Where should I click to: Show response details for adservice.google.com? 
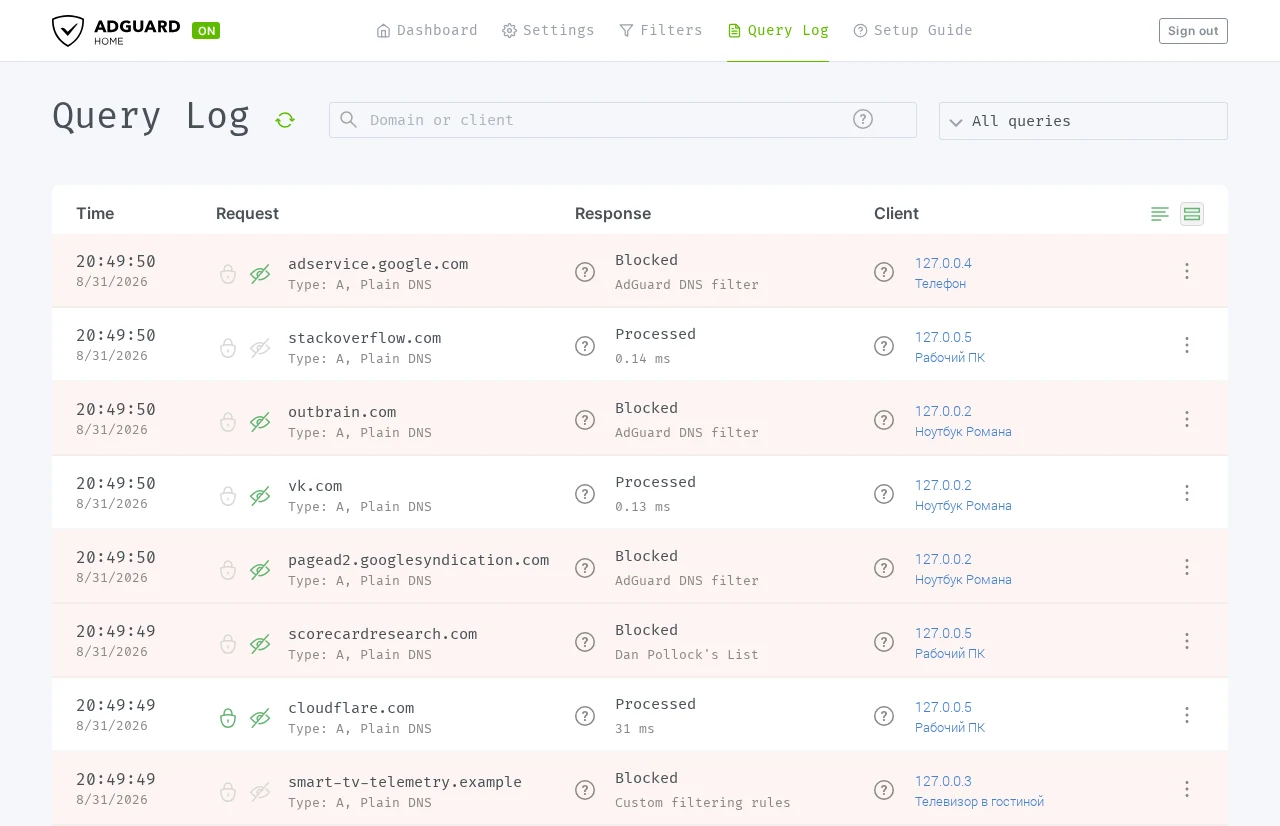coord(585,272)
